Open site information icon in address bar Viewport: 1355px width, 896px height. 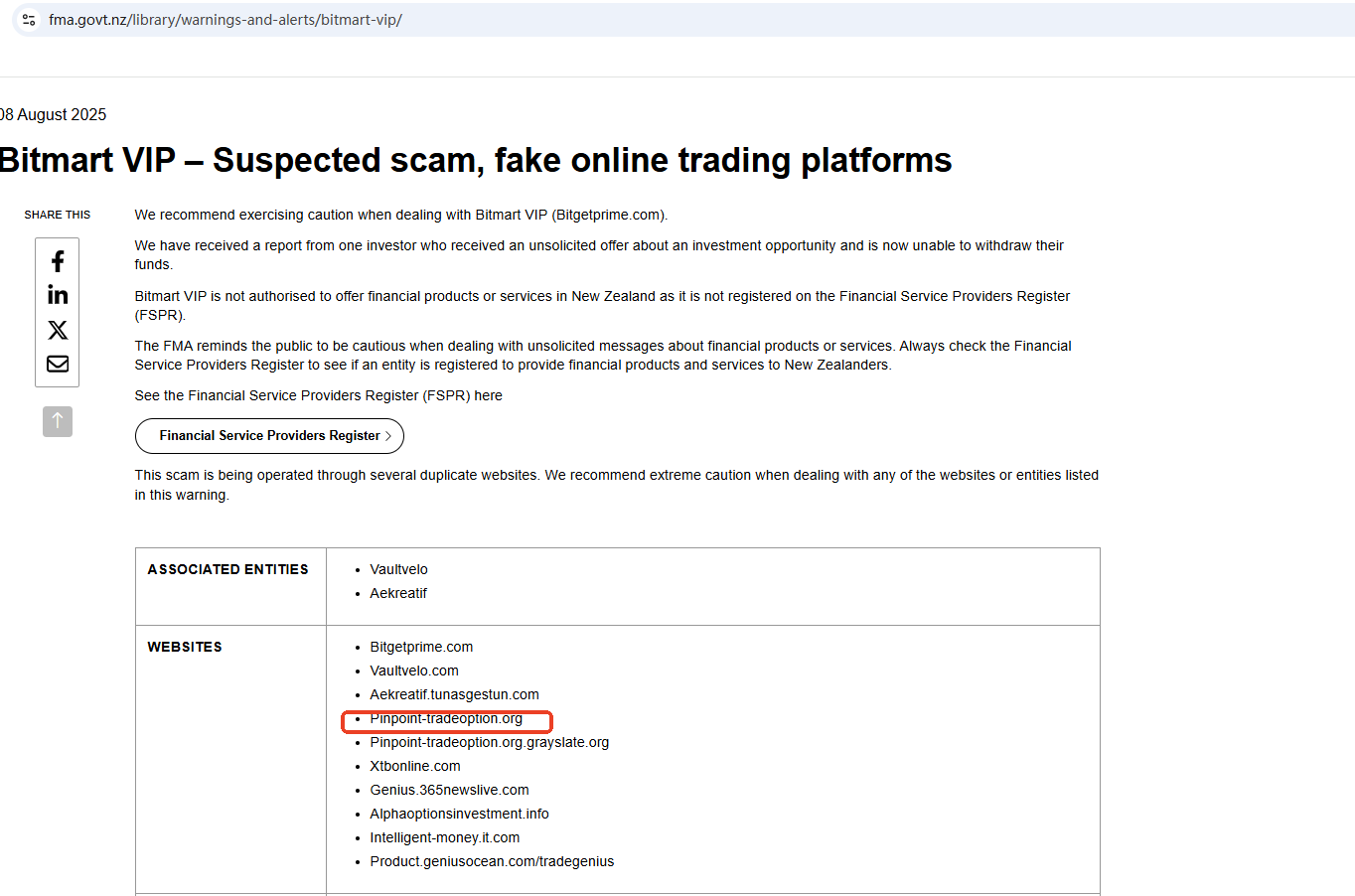tap(29, 20)
